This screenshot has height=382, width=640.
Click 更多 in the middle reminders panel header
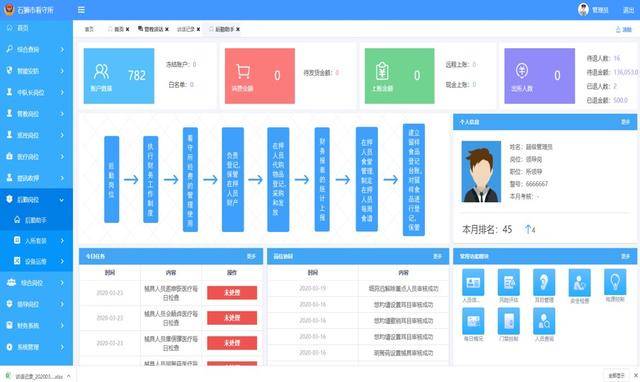437,256
